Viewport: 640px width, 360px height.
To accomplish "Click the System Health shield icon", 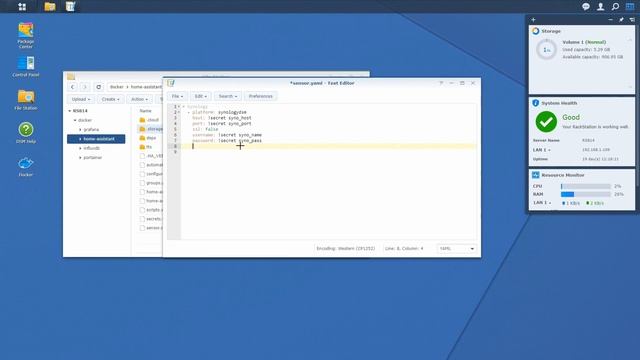I will click(x=536, y=103).
